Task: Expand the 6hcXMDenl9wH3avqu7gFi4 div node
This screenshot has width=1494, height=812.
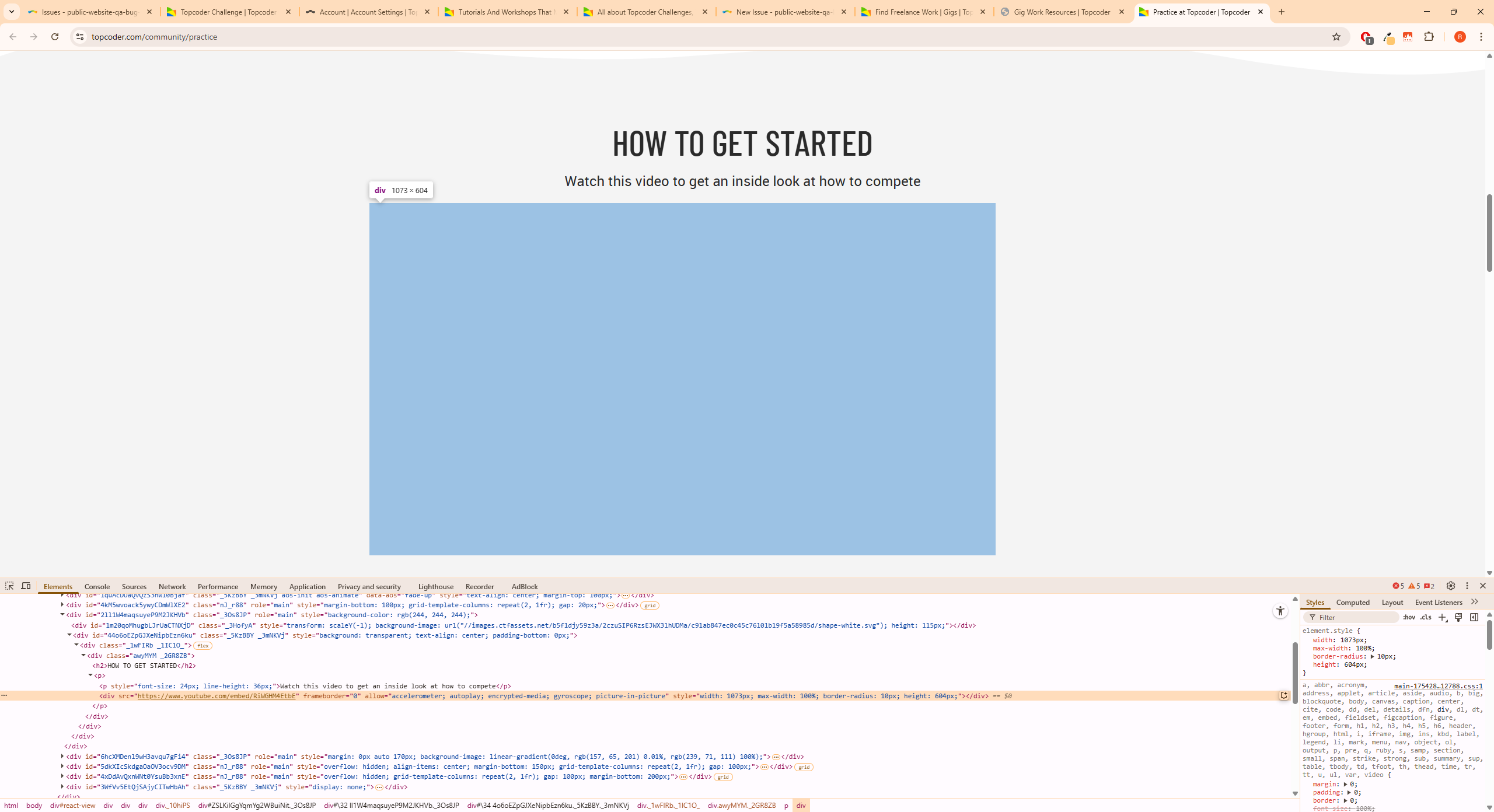Action: coord(62,757)
